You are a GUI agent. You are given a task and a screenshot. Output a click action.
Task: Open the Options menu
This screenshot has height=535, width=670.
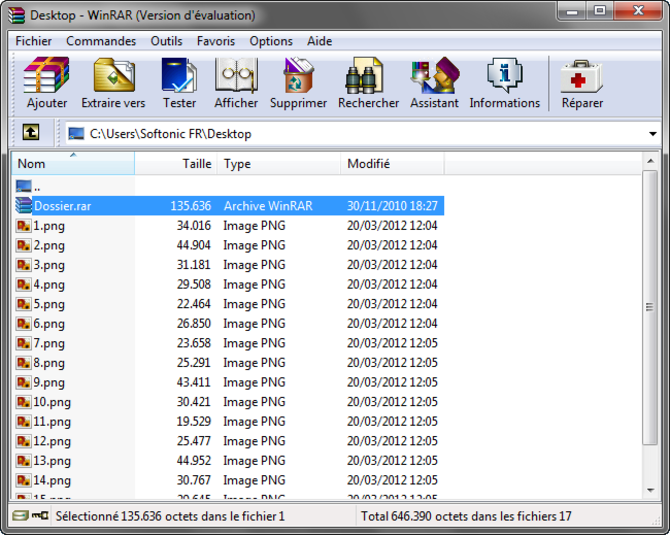(x=271, y=41)
